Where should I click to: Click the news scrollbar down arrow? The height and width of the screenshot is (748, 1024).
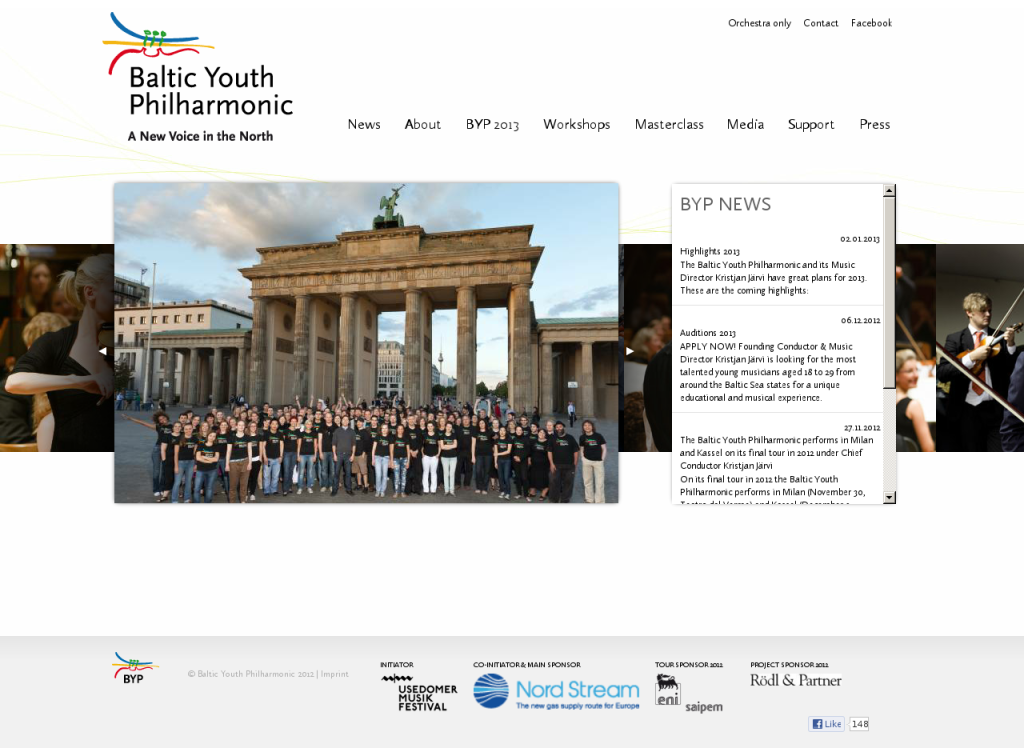[x=889, y=497]
